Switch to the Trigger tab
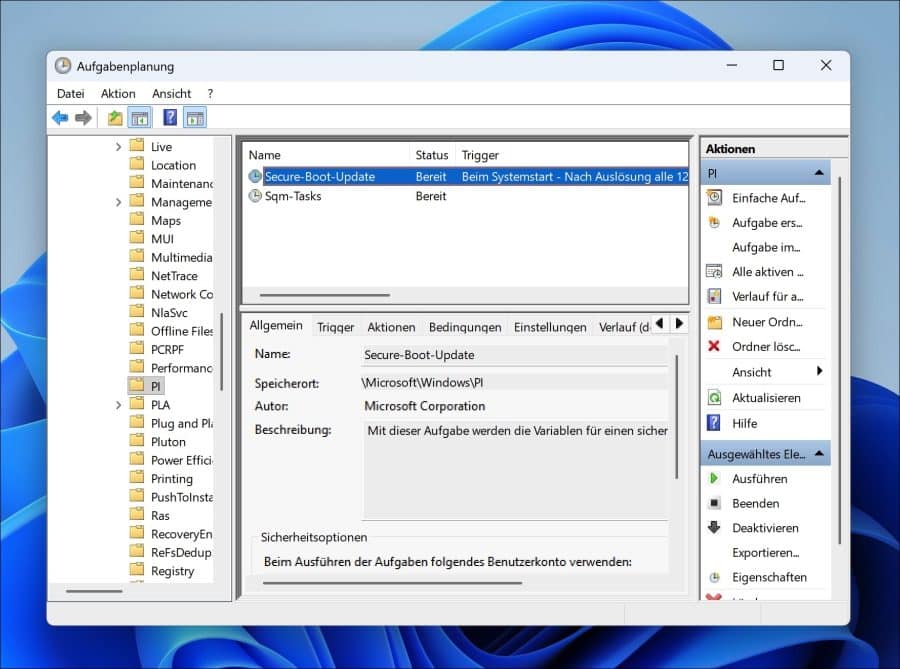 335,326
